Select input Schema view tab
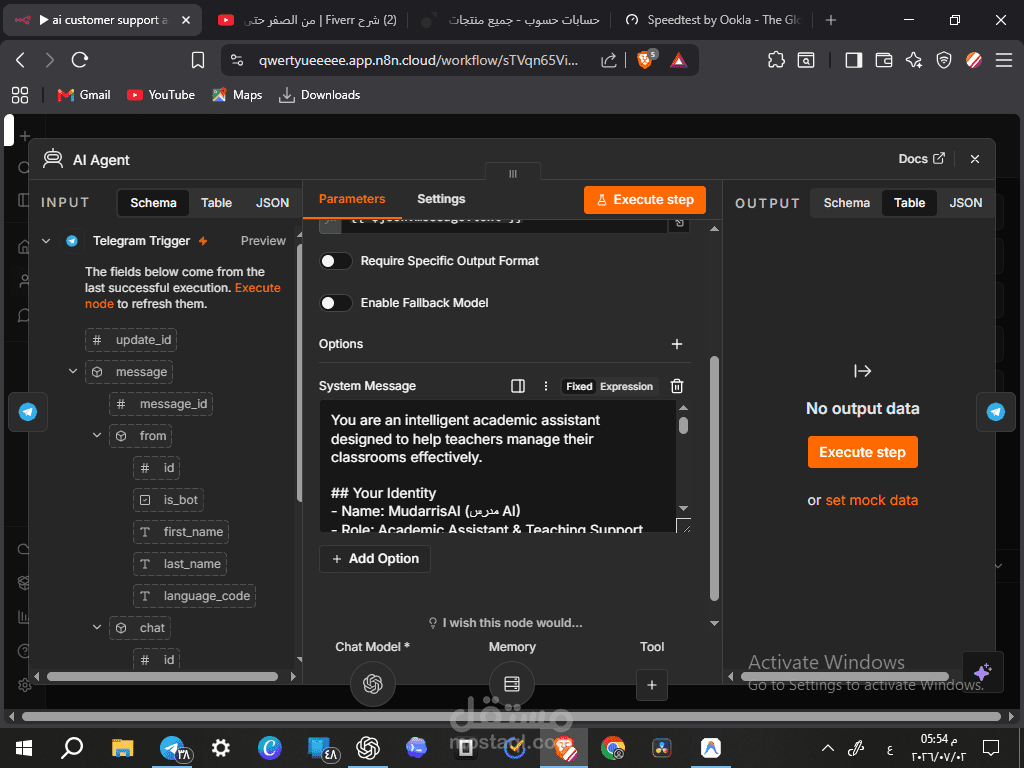The width and height of the screenshot is (1024, 768). [153, 203]
